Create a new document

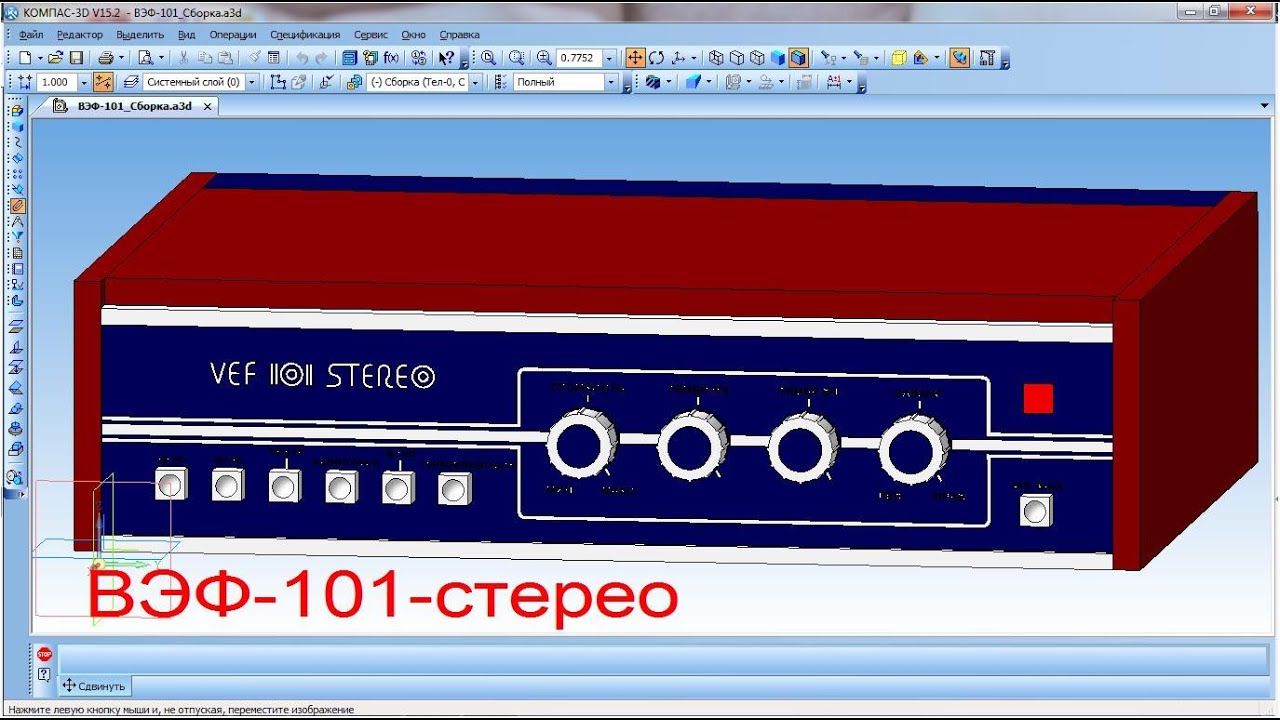click(x=25, y=58)
